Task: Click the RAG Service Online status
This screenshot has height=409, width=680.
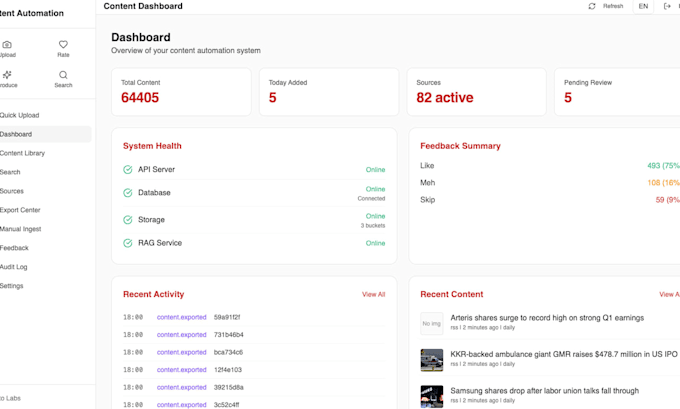Action: (x=375, y=243)
